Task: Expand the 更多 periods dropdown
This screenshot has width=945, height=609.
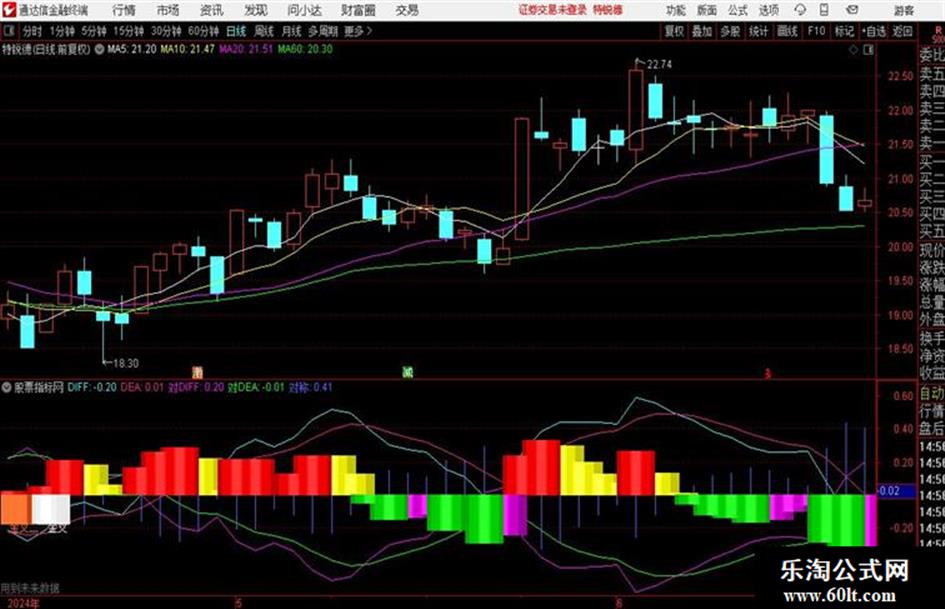Action: click(358, 31)
